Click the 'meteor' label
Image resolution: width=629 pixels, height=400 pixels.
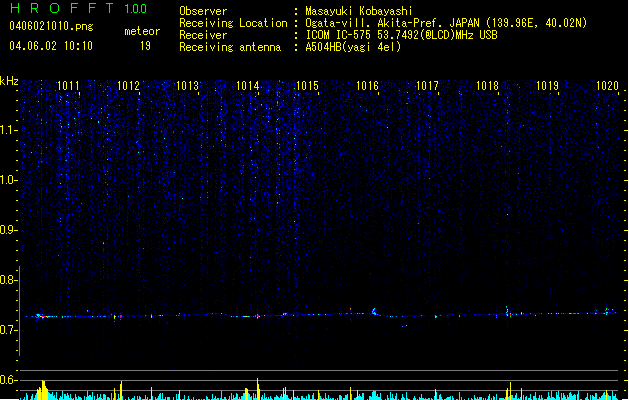point(142,31)
